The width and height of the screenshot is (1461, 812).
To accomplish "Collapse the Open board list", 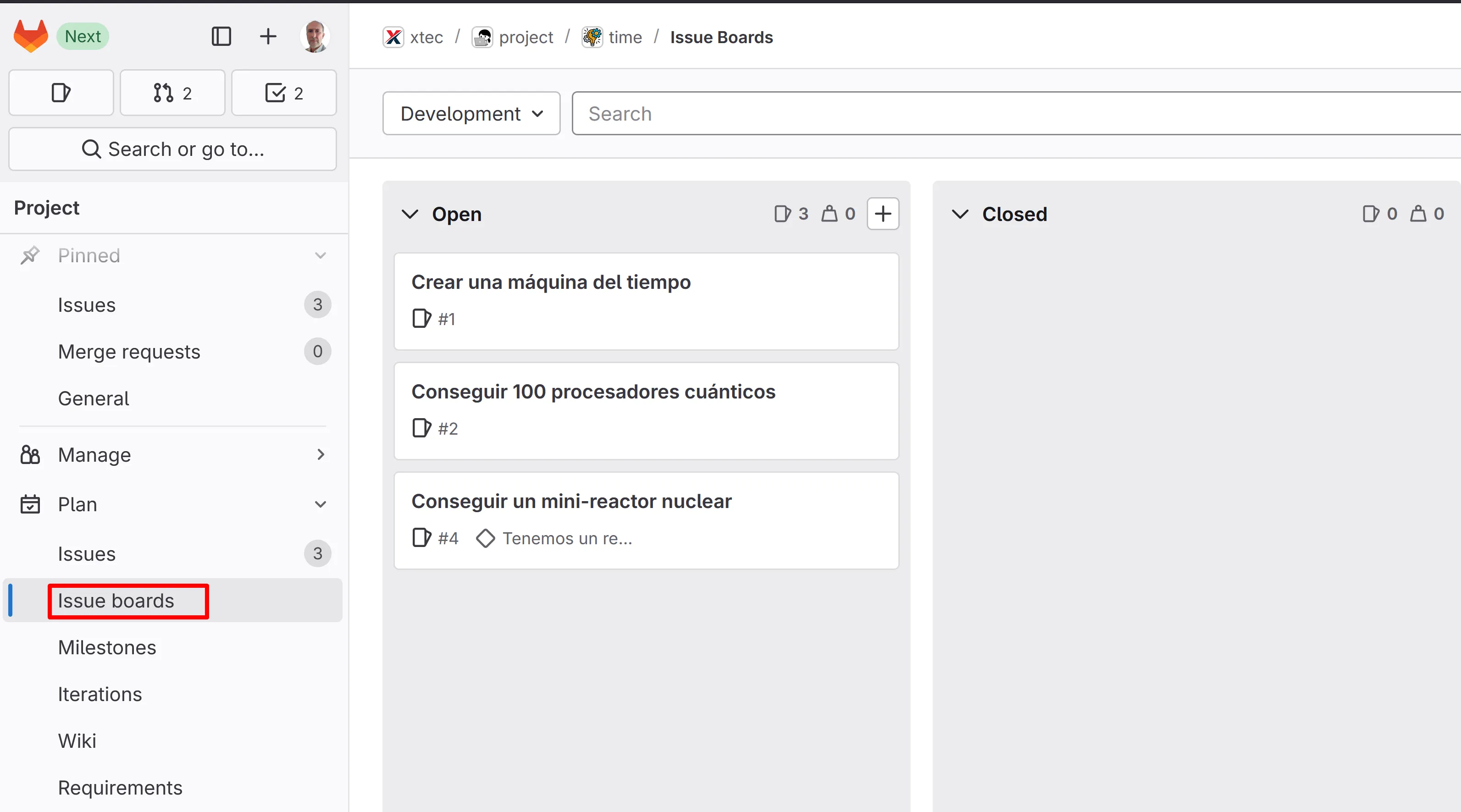I will [410, 214].
